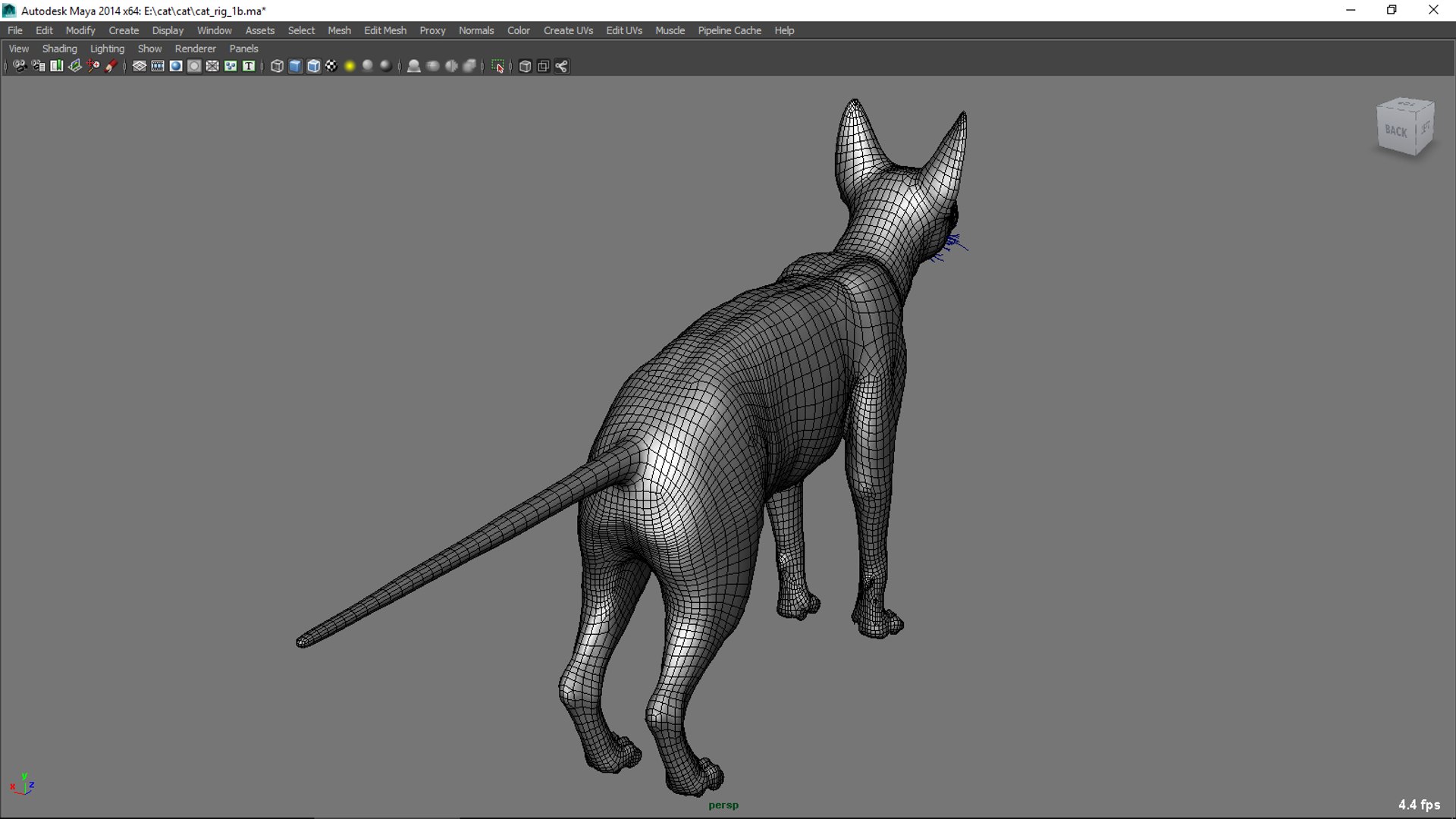This screenshot has height=819, width=1456.
Task: Toggle the Safe Title icon
Action: (x=249, y=66)
